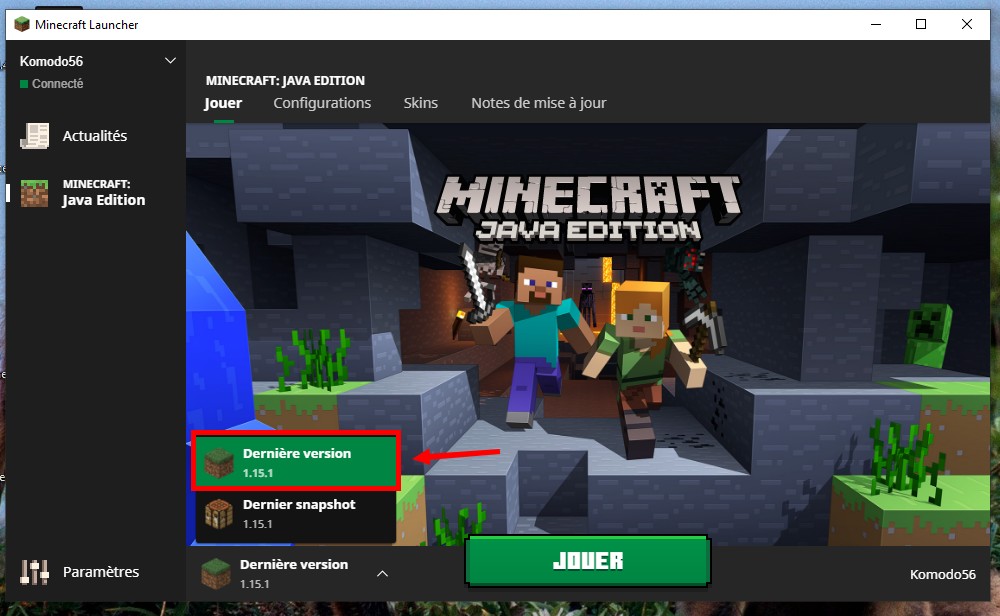This screenshot has height=616, width=1000.
Task: Click the Java Edition grass block icon in sidebar
Action: click(x=34, y=193)
